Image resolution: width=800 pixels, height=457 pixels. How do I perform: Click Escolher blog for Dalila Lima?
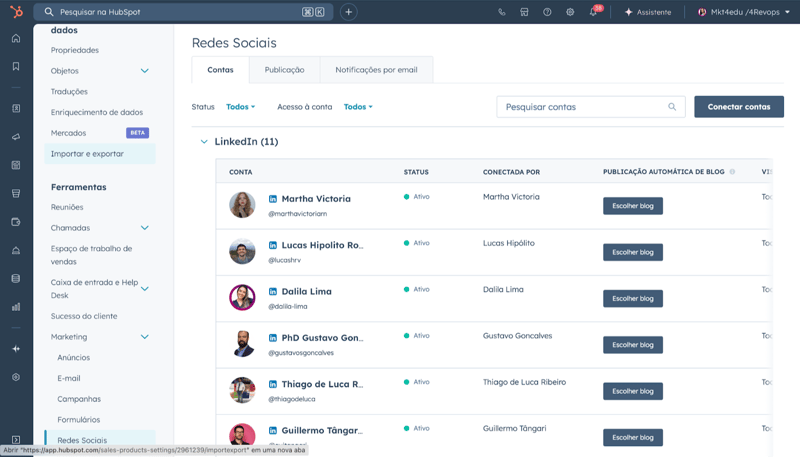(633, 299)
